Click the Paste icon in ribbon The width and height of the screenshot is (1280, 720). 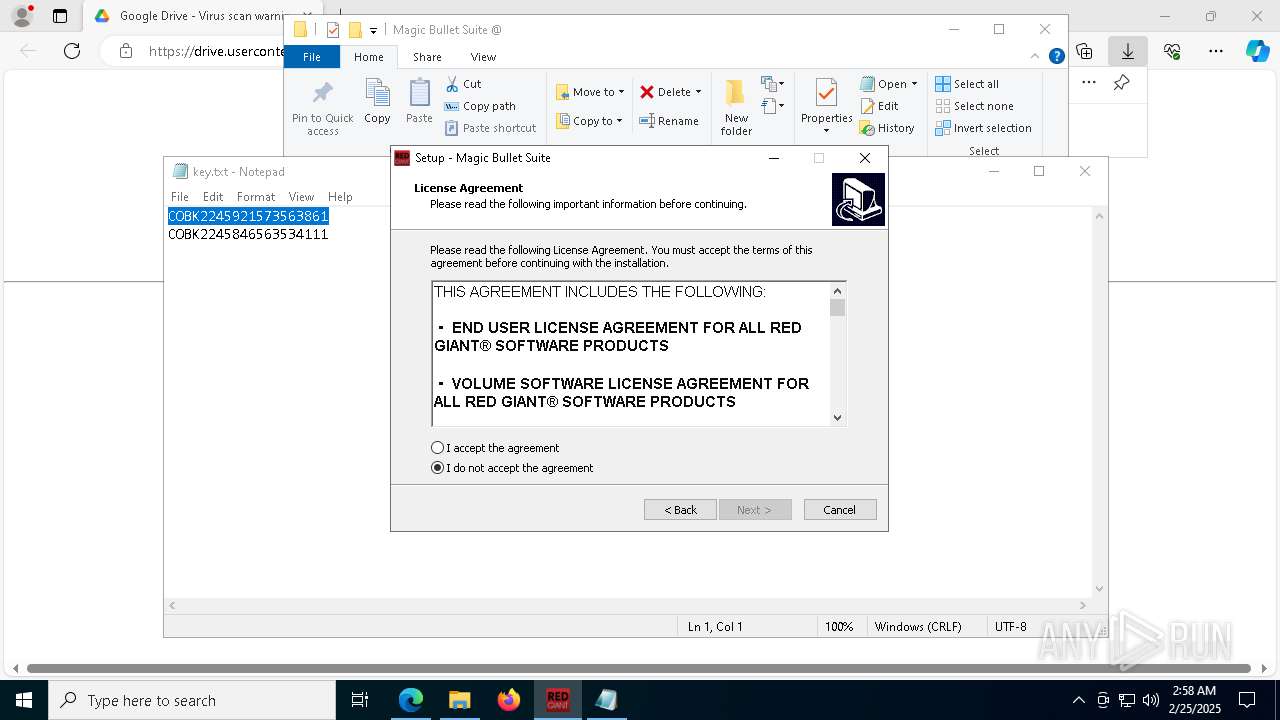419,102
